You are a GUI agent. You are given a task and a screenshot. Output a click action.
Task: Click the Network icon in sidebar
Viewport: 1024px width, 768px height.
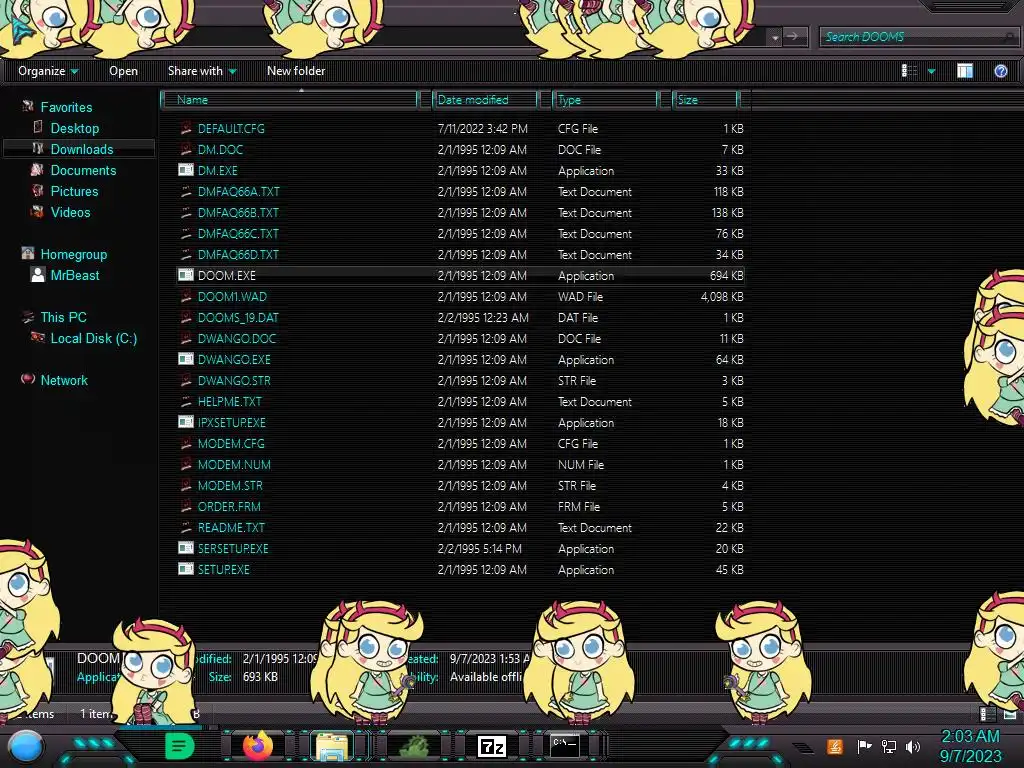(27, 379)
